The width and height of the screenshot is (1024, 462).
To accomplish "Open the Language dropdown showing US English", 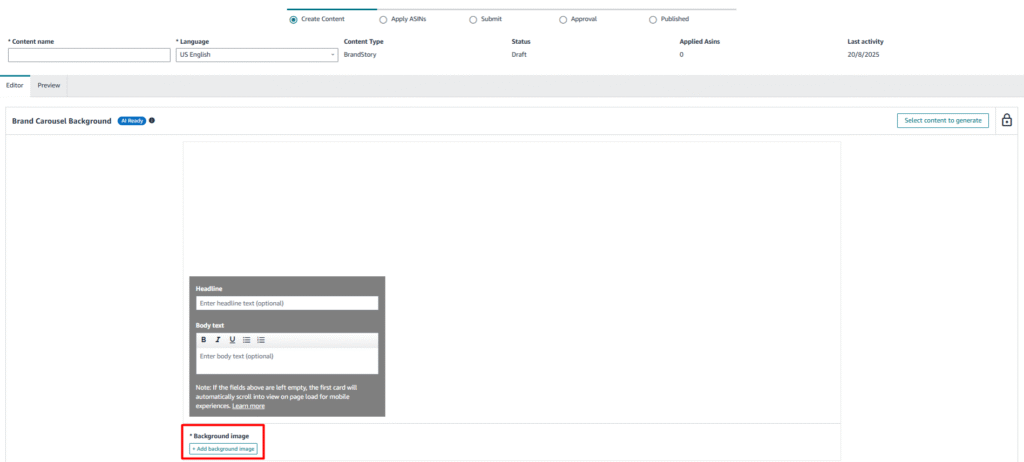I will [257, 55].
